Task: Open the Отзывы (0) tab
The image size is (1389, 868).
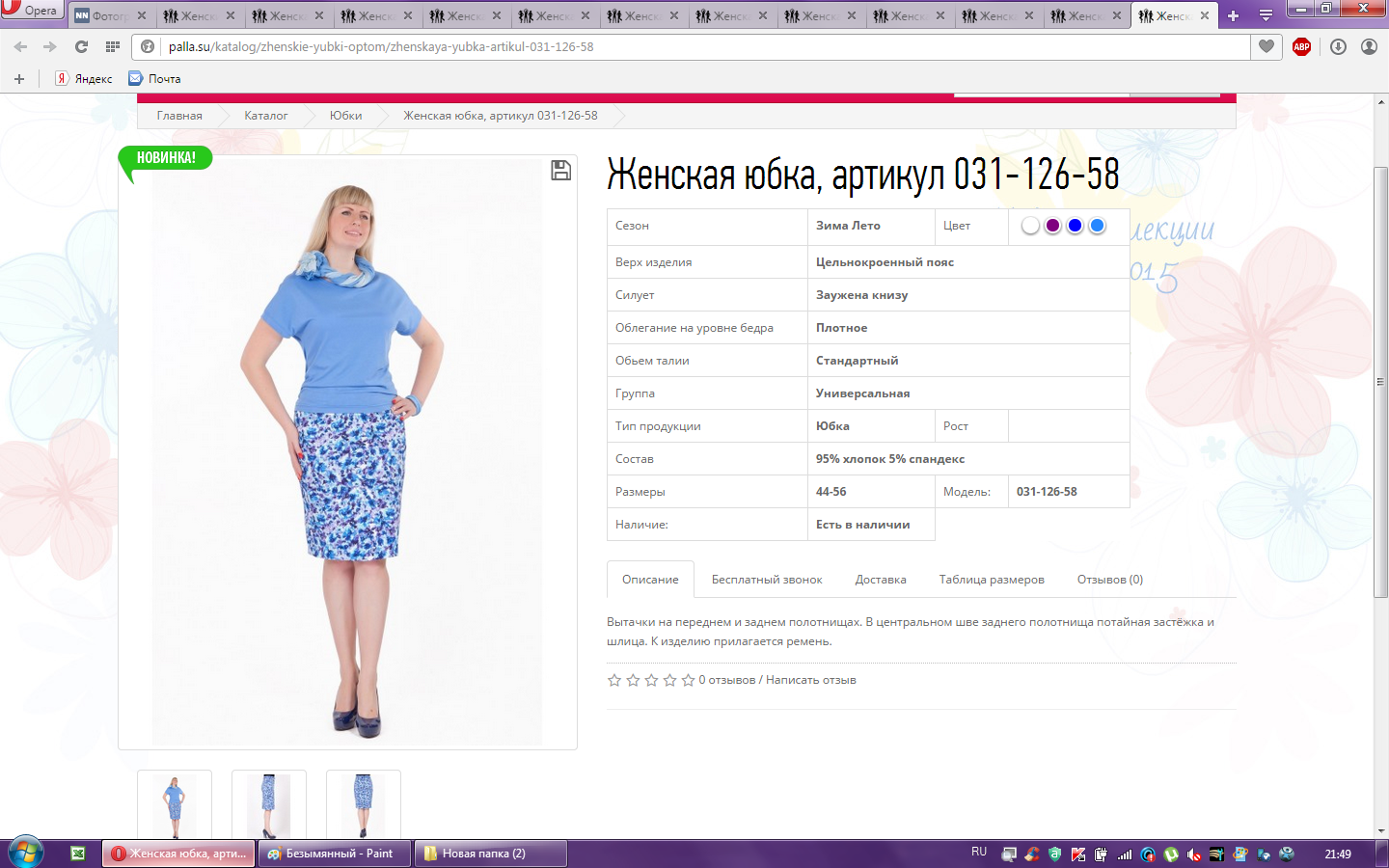Action: 1110,580
